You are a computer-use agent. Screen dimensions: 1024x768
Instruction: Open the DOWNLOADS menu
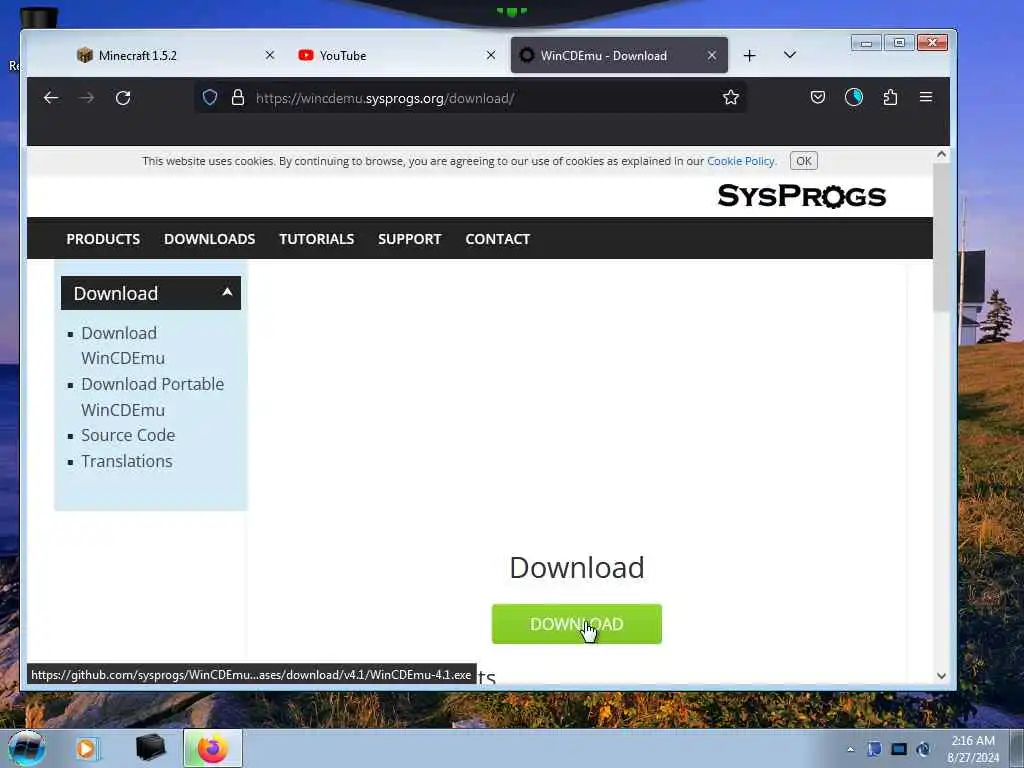[210, 239]
